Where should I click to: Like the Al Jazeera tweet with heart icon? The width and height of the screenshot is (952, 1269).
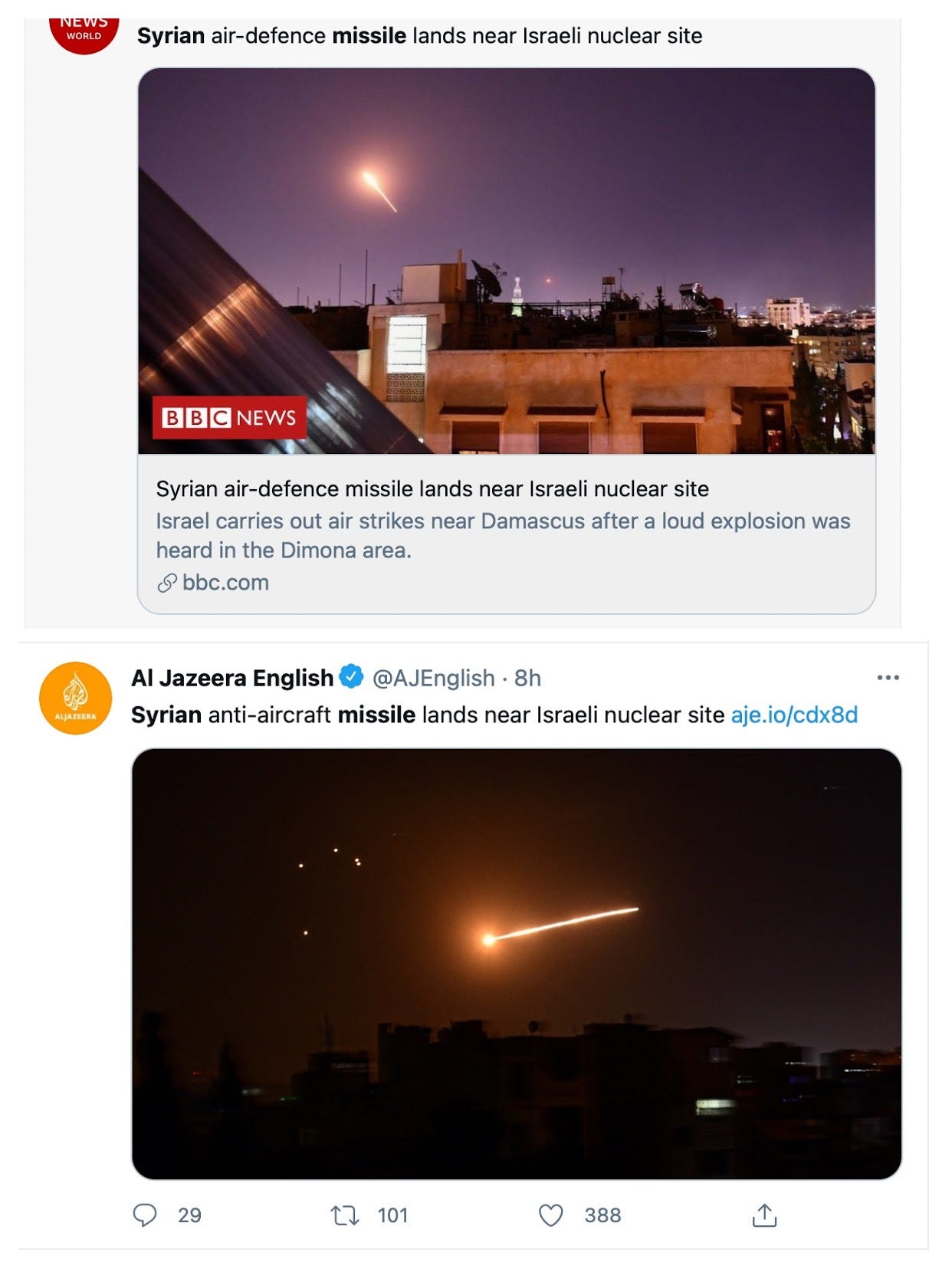tap(550, 1215)
